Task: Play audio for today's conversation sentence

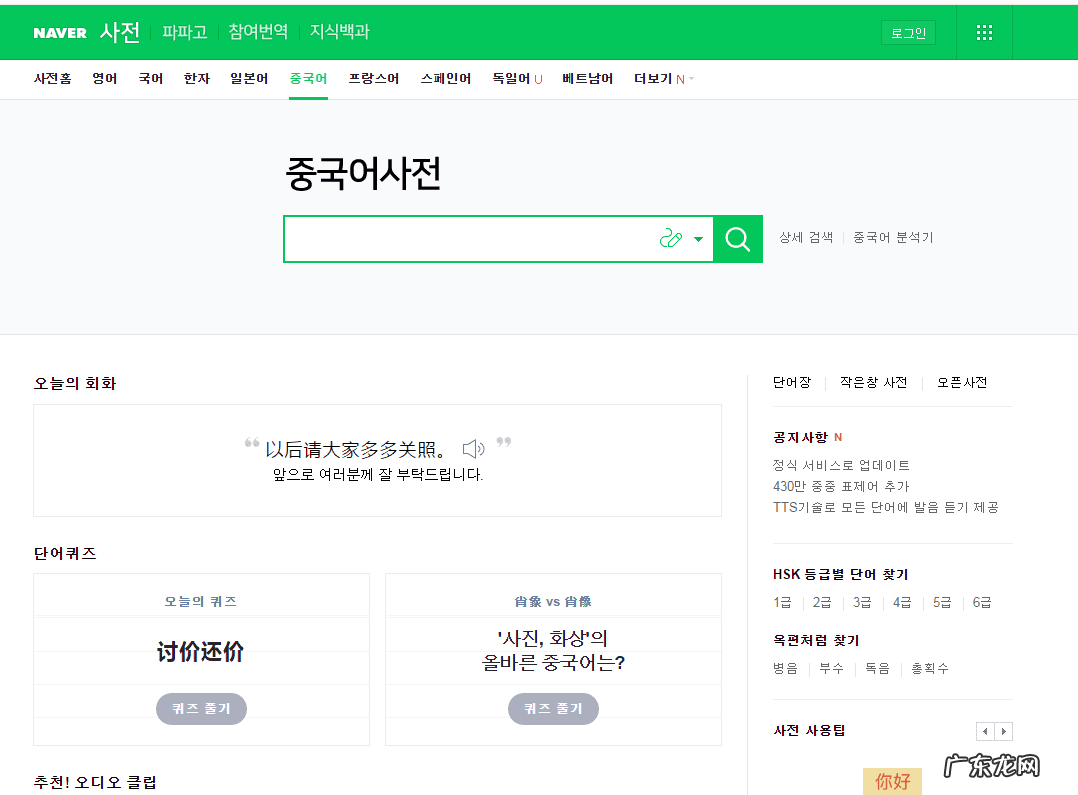Action: pyautogui.click(x=473, y=449)
